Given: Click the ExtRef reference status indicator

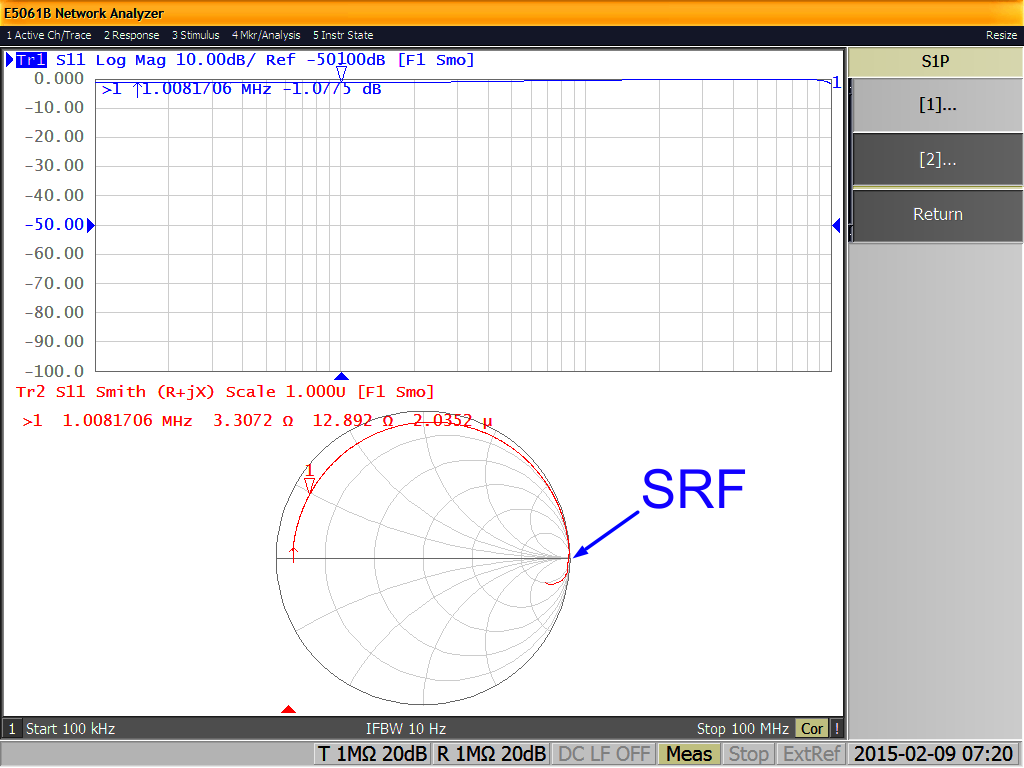Looking at the screenshot, I should [x=810, y=753].
